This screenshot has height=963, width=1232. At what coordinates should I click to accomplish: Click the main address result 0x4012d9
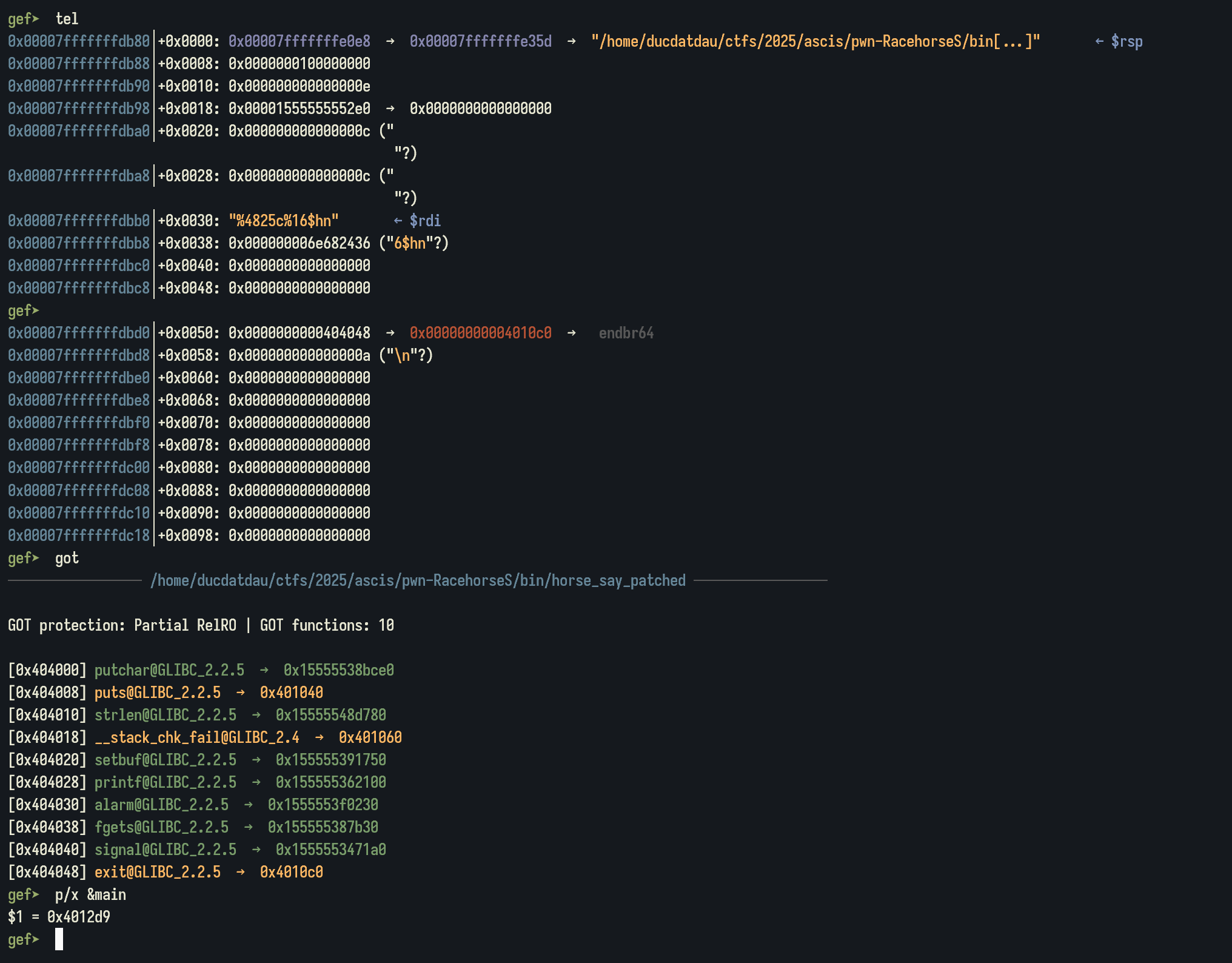pos(79,917)
